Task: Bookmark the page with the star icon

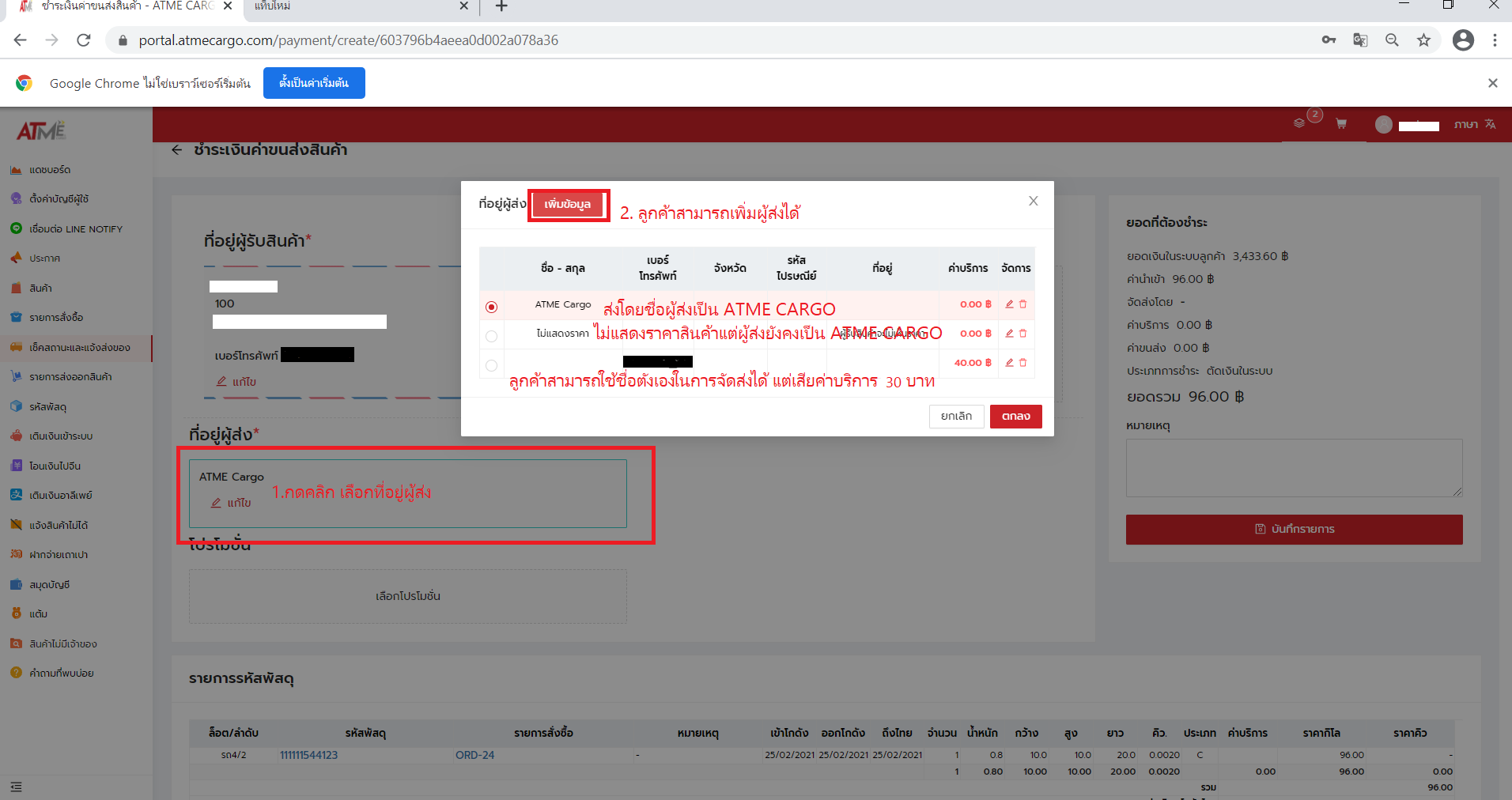Action: [x=1423, y=40]
